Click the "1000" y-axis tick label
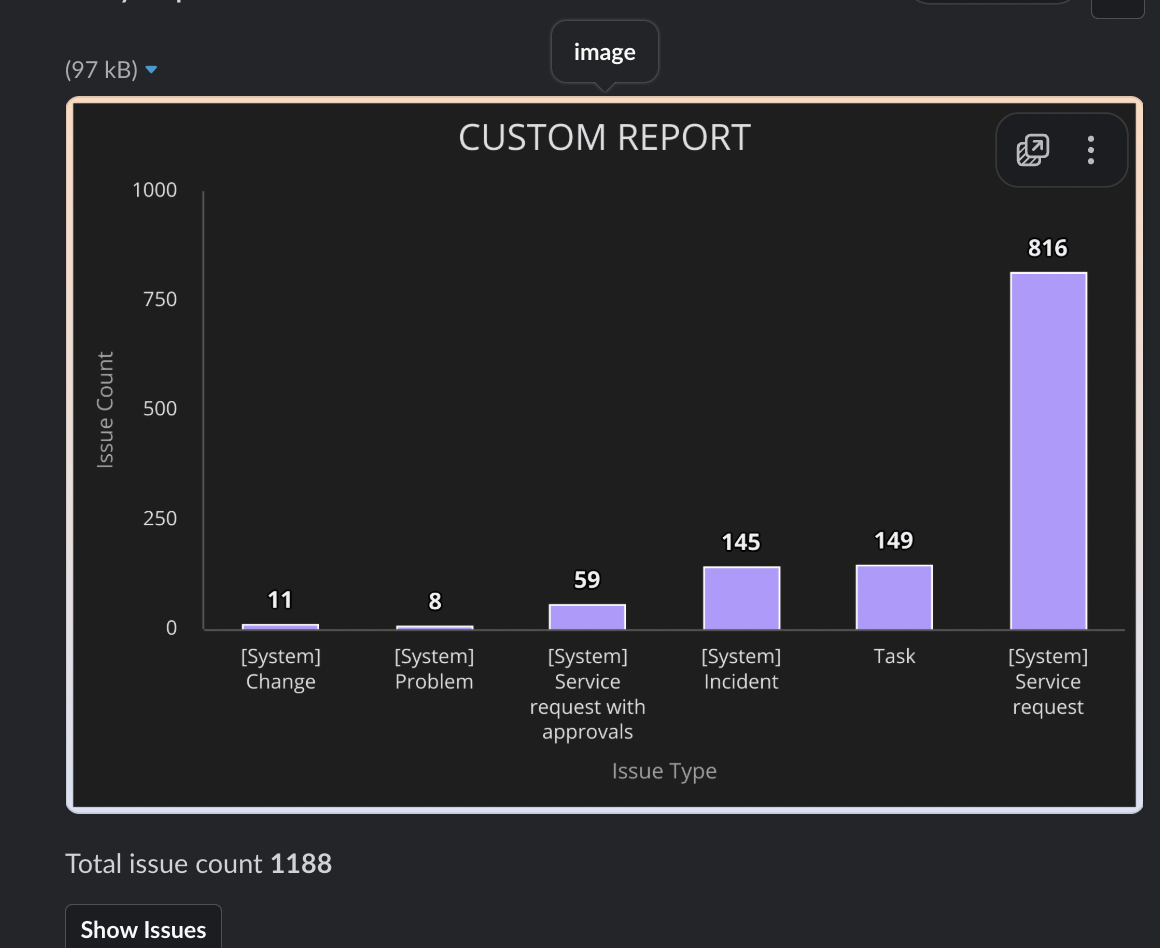Screen dimensions: 1160x948 [155, 190]
